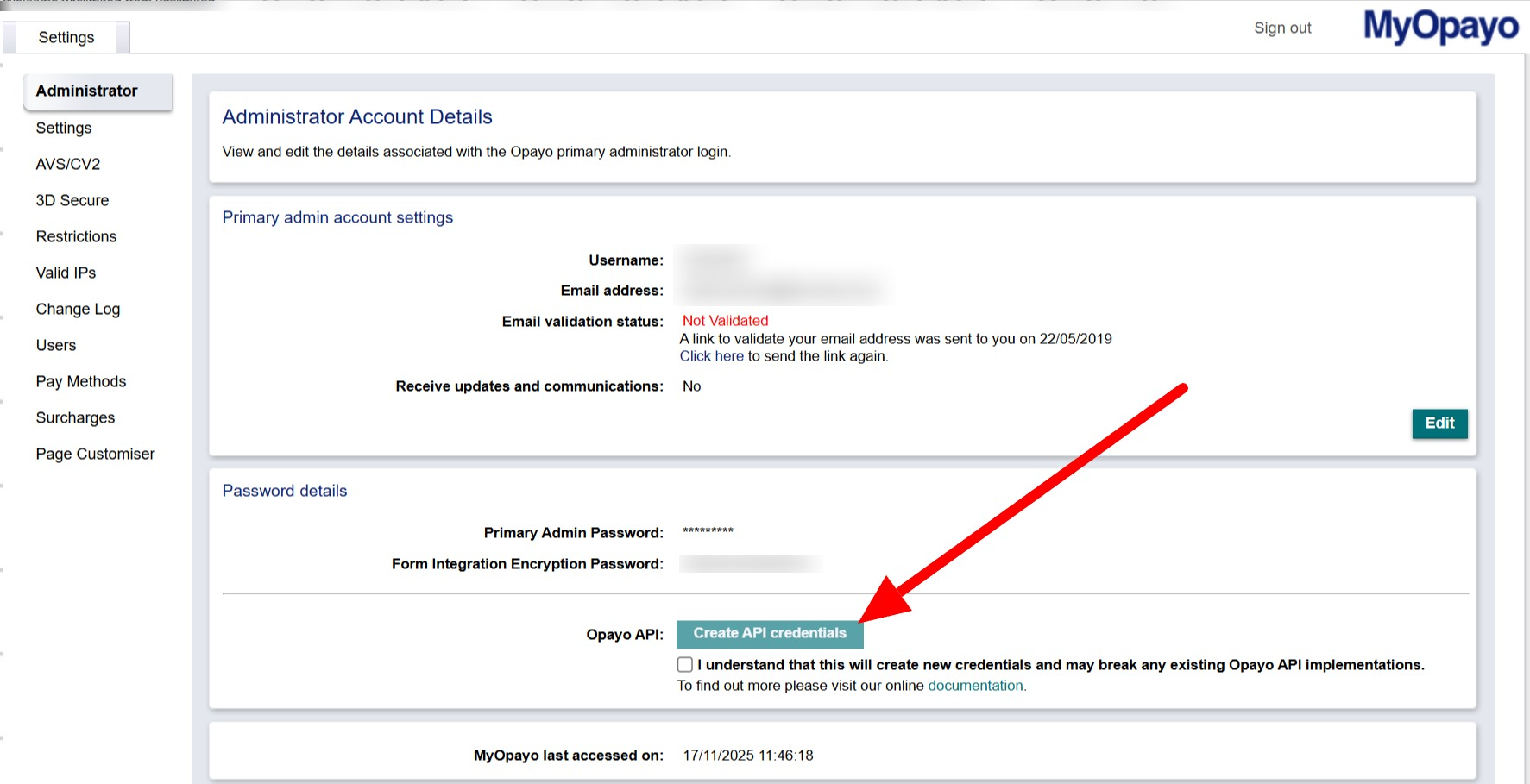Click the 'Form Integration Encryption Password:' label
This screenshot has height=784, width=1530.
(x=527, y=564)
